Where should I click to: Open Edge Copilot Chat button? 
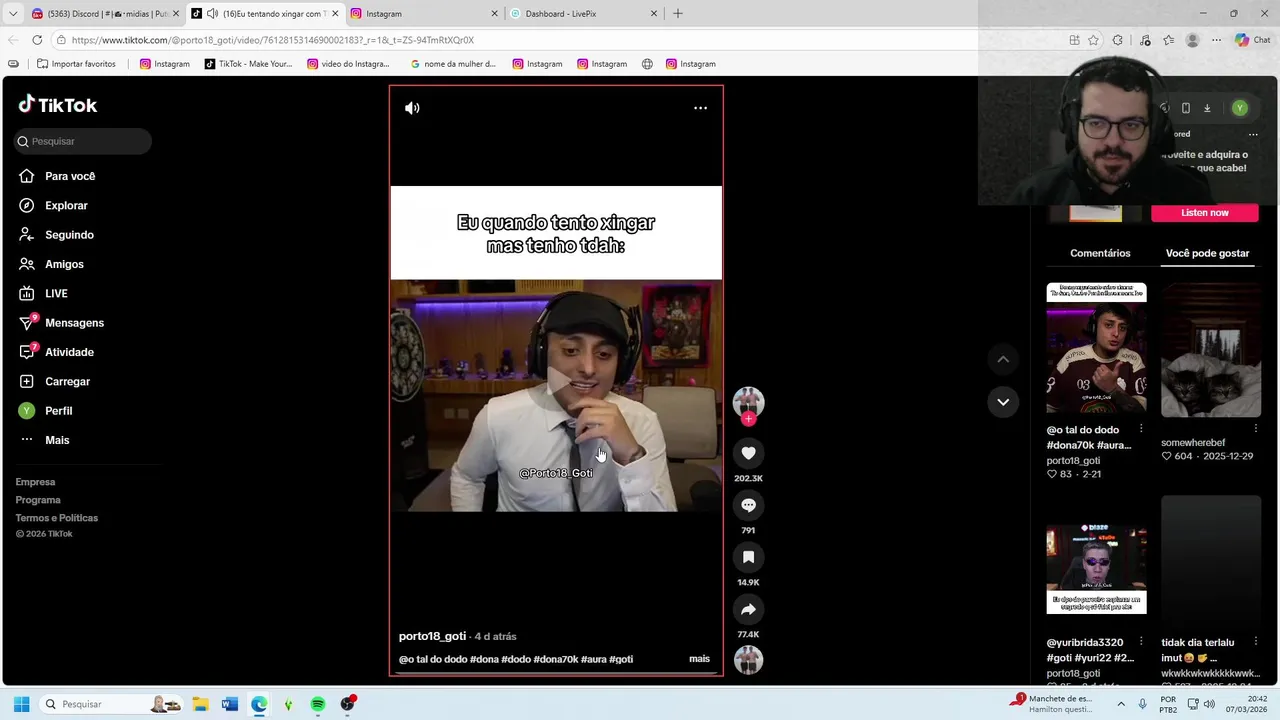pyautogui.click(x=1252, y=40)
